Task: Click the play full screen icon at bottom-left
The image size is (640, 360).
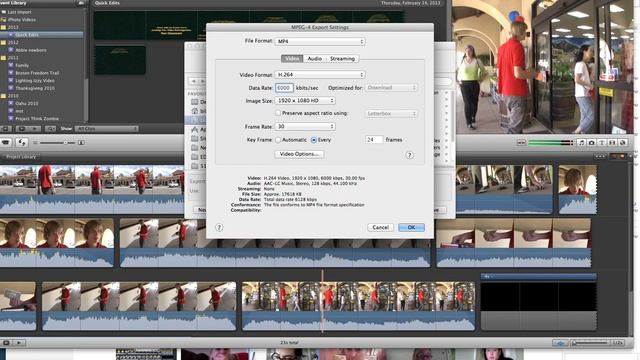Action: [6, 343]
